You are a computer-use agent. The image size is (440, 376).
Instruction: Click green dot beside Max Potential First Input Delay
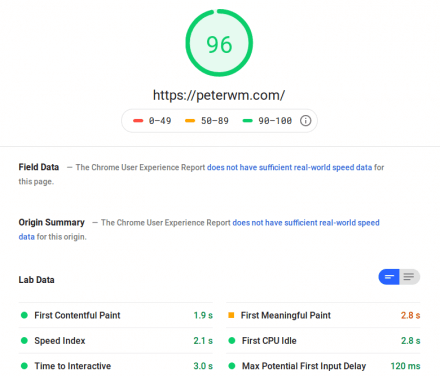click(232, 366)
